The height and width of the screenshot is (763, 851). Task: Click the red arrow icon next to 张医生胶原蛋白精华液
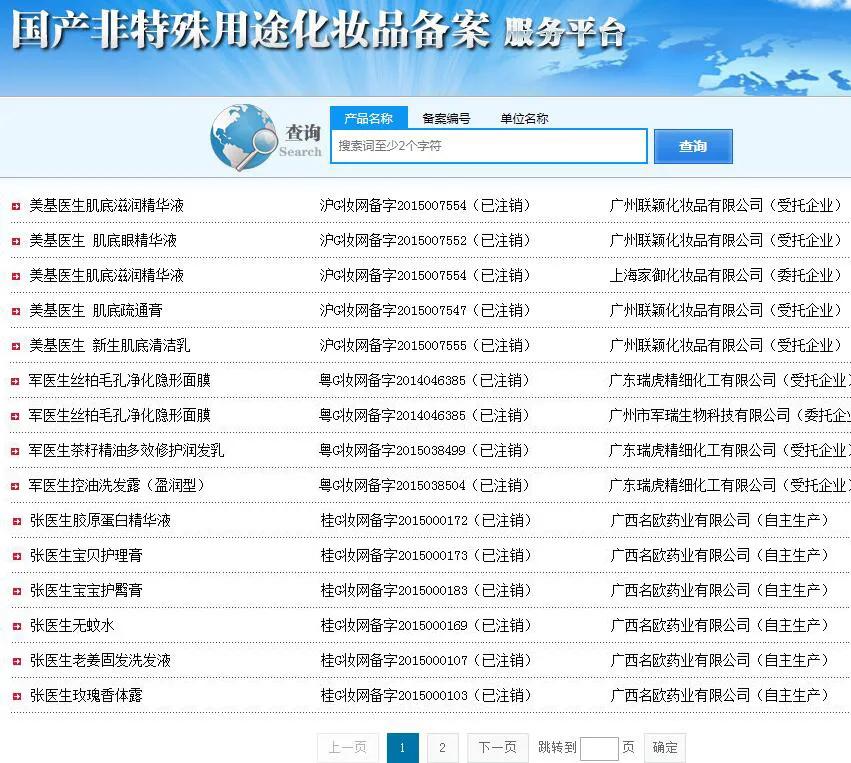pos(14,520)
